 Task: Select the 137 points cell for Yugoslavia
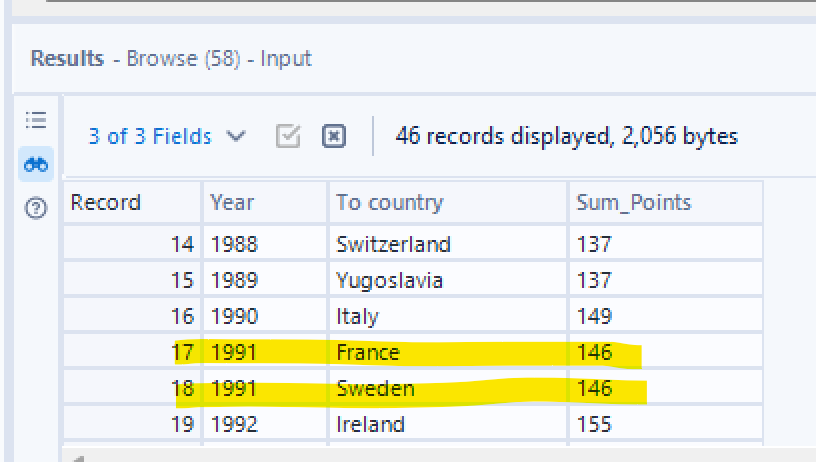(666, 280)
